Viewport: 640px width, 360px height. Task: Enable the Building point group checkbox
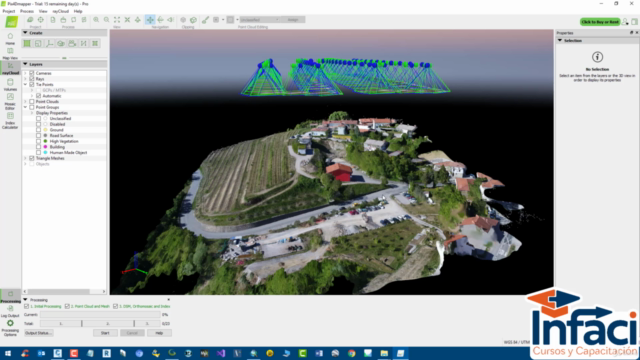38,147
